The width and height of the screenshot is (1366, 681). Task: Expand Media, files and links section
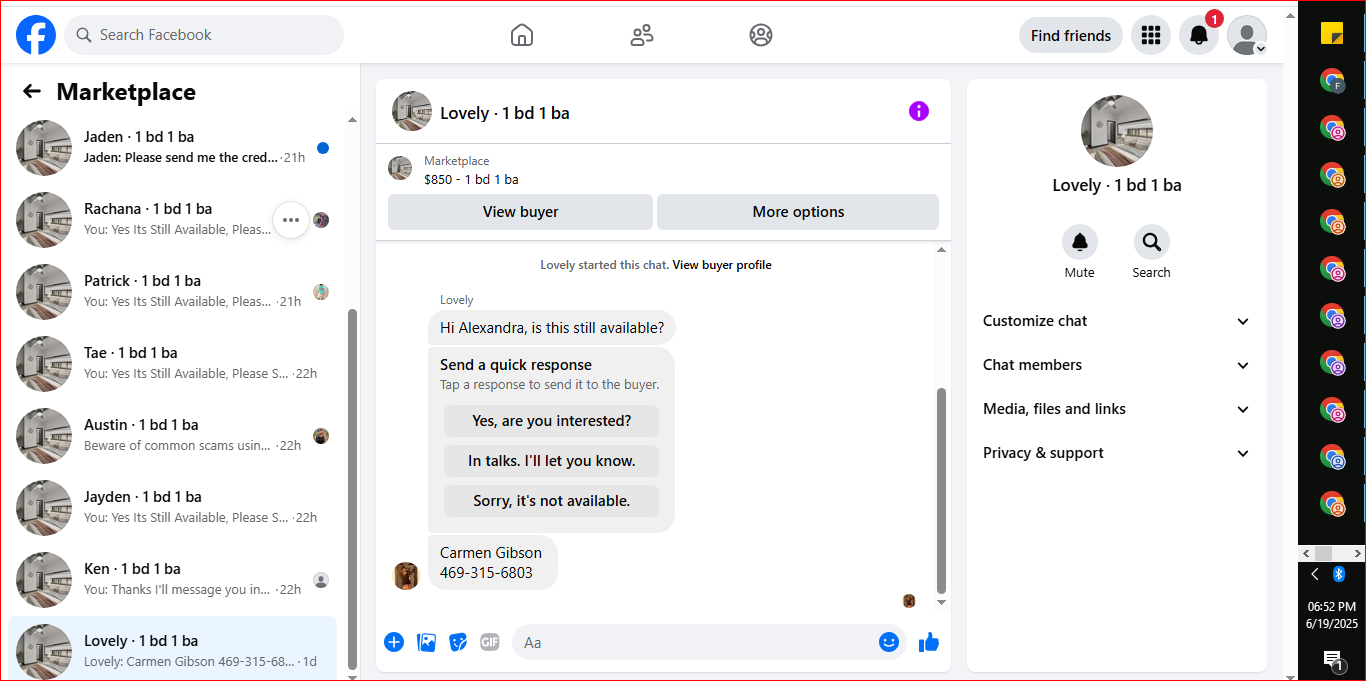click(1117, 409)
